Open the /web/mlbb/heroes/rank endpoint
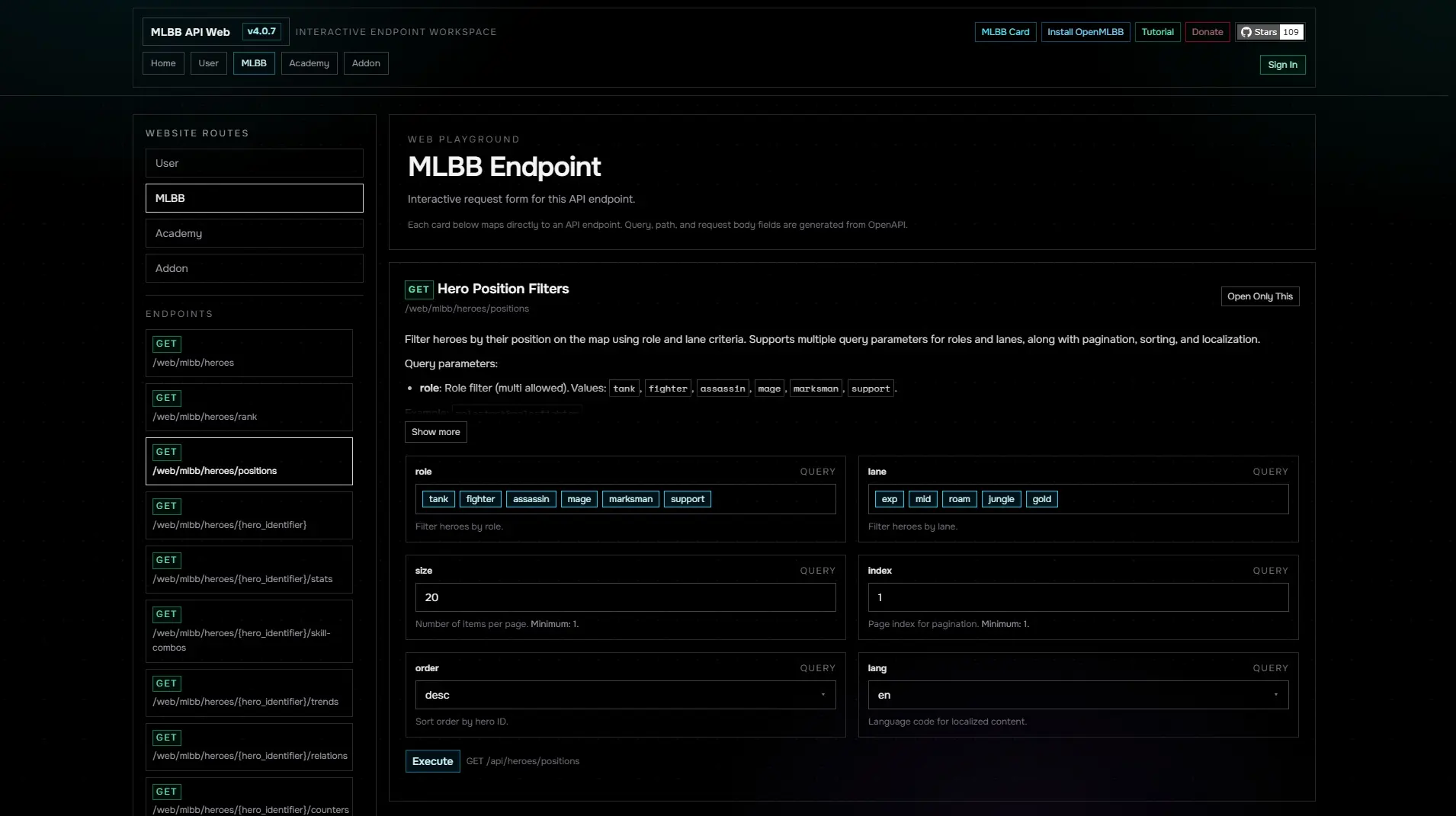This screenshot has height=816, width=1456. point(249,407)
